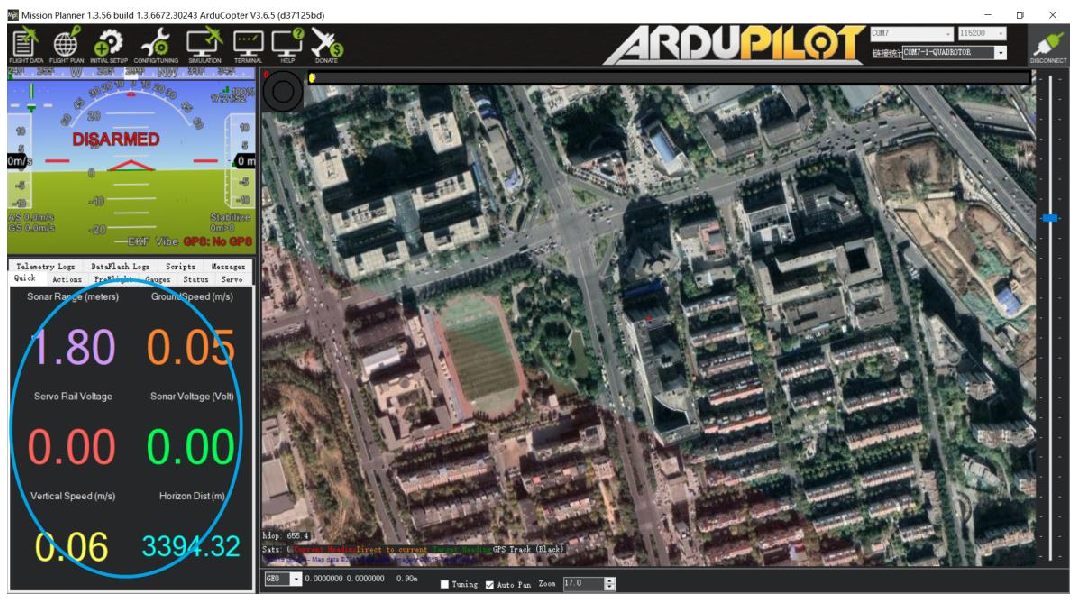Move the map zoom vertical slider handle
Viewport: 1077px width, 601px height.
1050,218
